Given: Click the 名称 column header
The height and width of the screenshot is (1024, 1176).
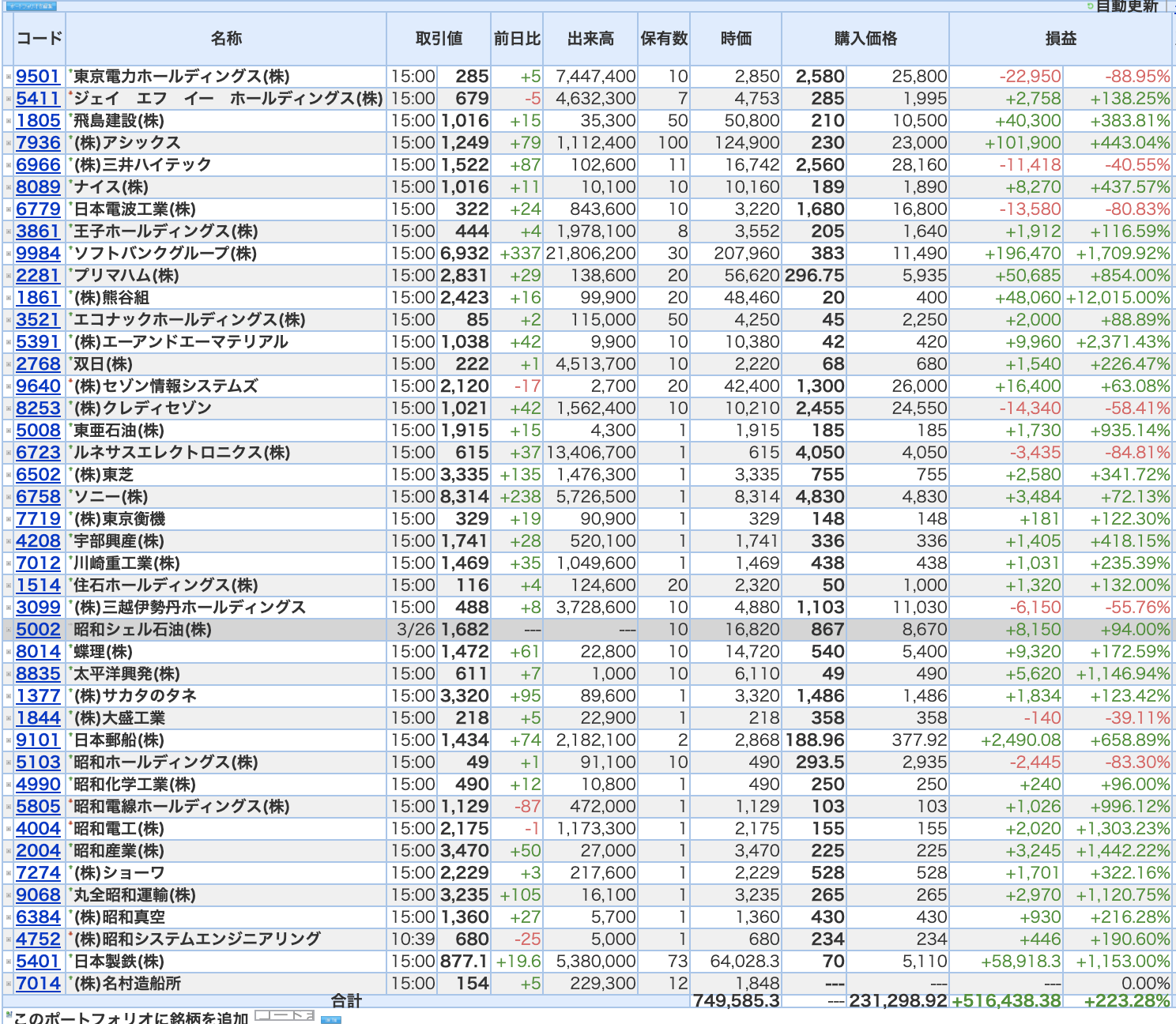Looking at the screenshot, I should tap(226, 38).
